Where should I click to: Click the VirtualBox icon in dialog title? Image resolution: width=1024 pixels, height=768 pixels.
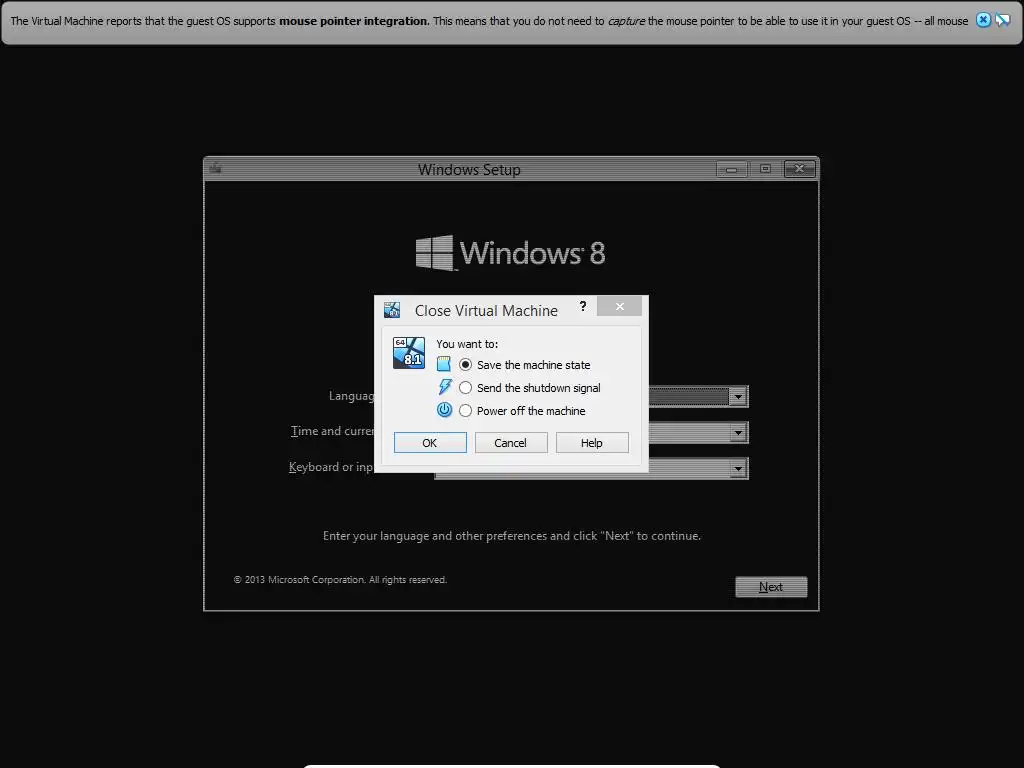pyautogui.click(x=392, y=310)
